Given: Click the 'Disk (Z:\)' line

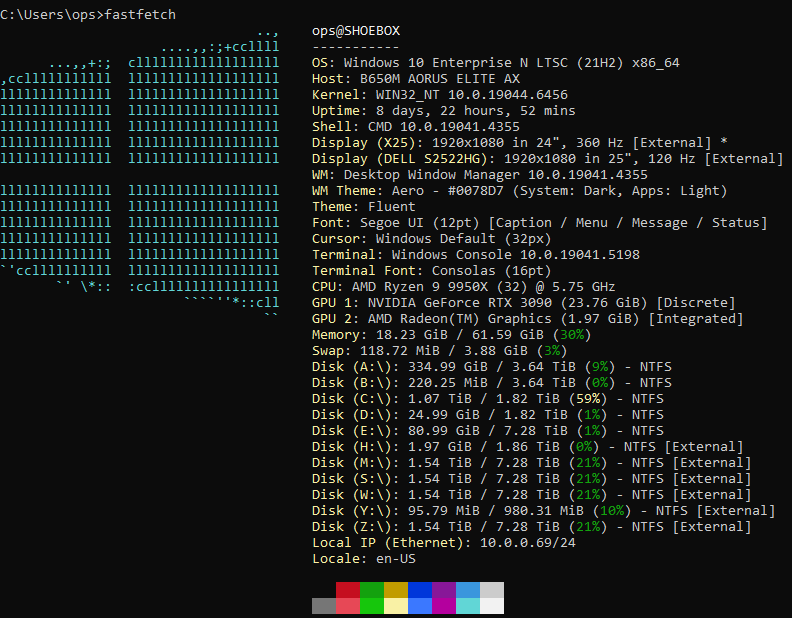Looking at the screenshot, I should 532,527.
